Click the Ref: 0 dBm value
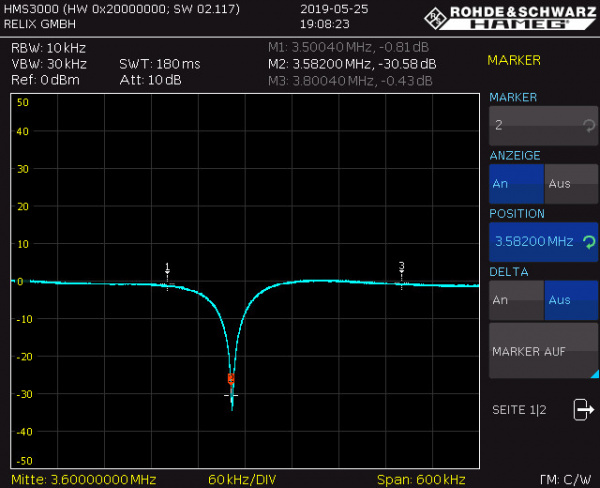This screenshot has width=600, height=488. (x=45, y=80)
